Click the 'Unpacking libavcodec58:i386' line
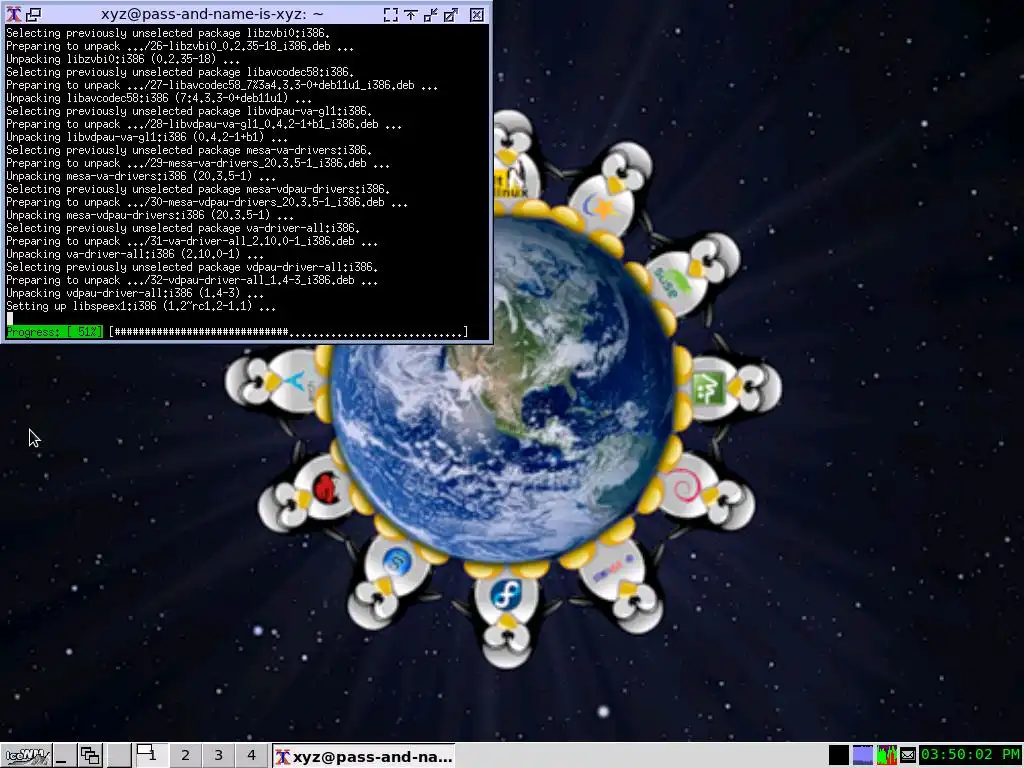The image size is (1024, 768). (x=159, y=98)
